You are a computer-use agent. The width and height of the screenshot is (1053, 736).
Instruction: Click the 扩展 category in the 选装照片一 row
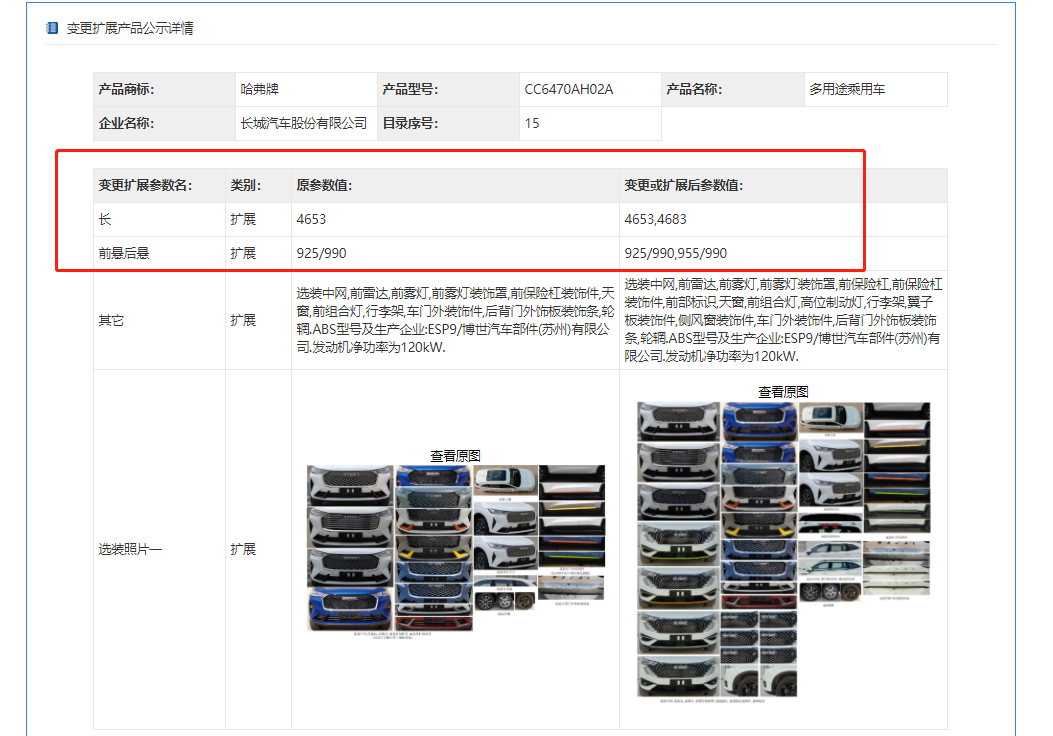243,549
